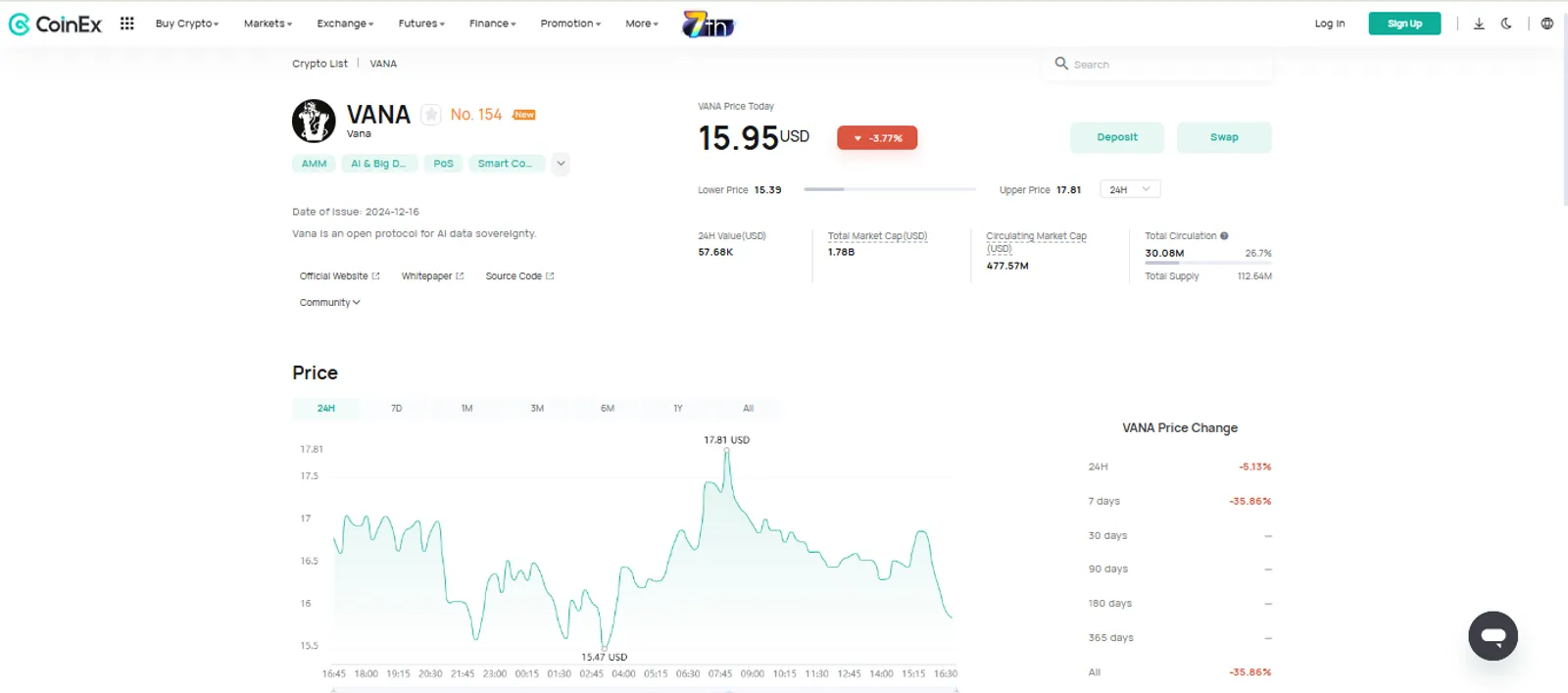Click the No. 154 rank text
Viewport: 1568px width, 693px height.
coord(476,115)
